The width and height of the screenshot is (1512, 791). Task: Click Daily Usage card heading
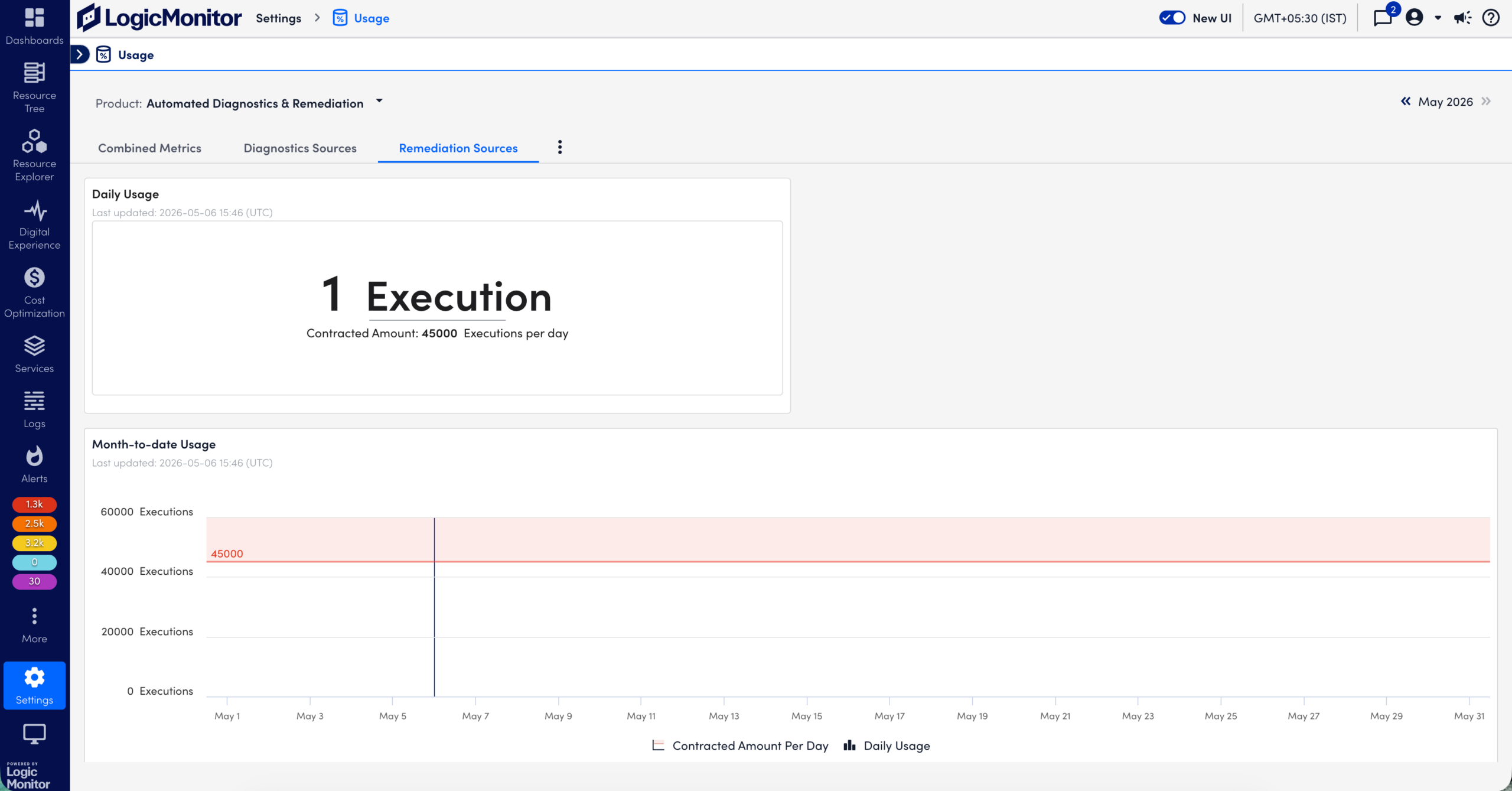(x=125, y=194)
